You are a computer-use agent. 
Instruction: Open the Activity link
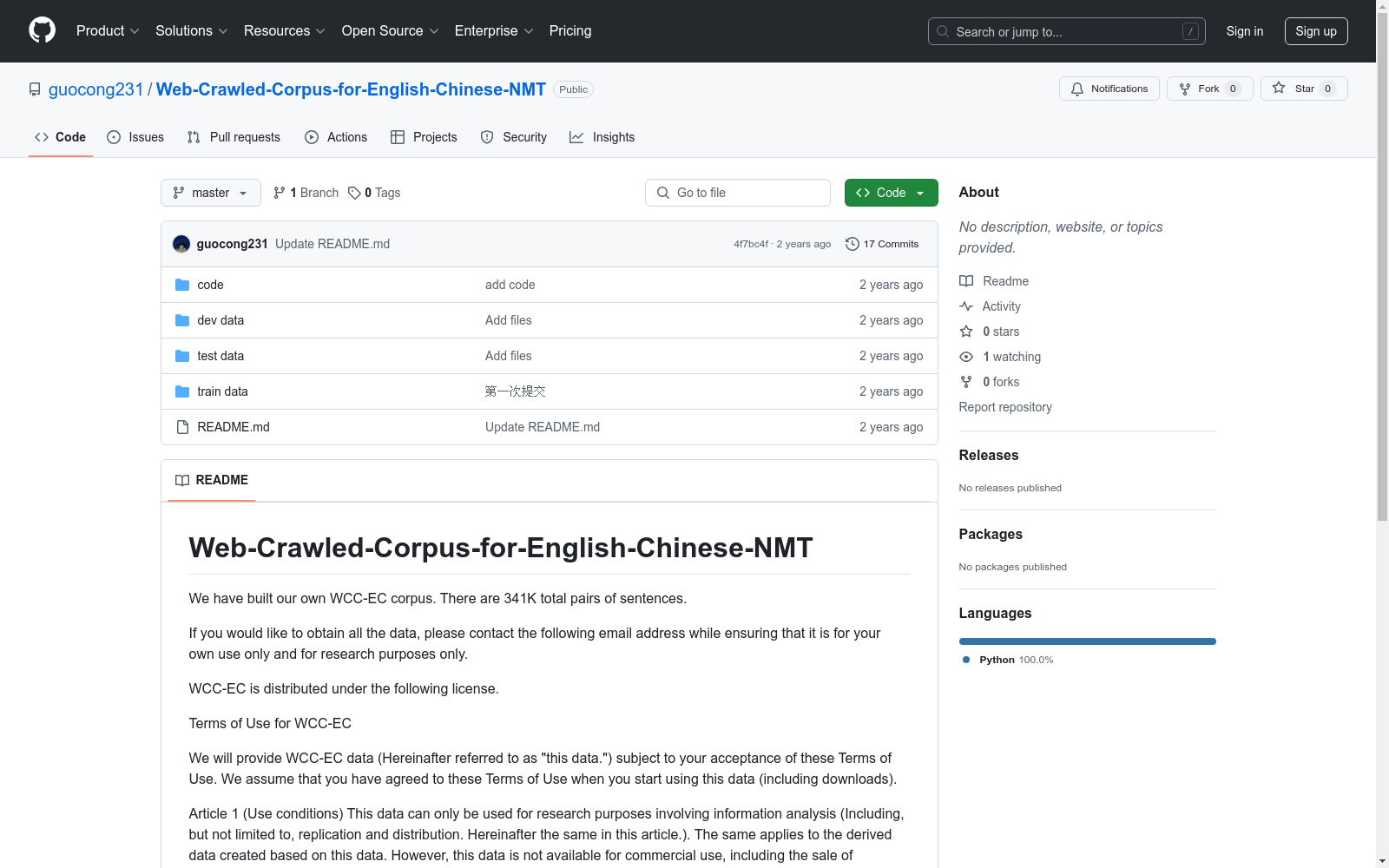[x=990, y=306]
